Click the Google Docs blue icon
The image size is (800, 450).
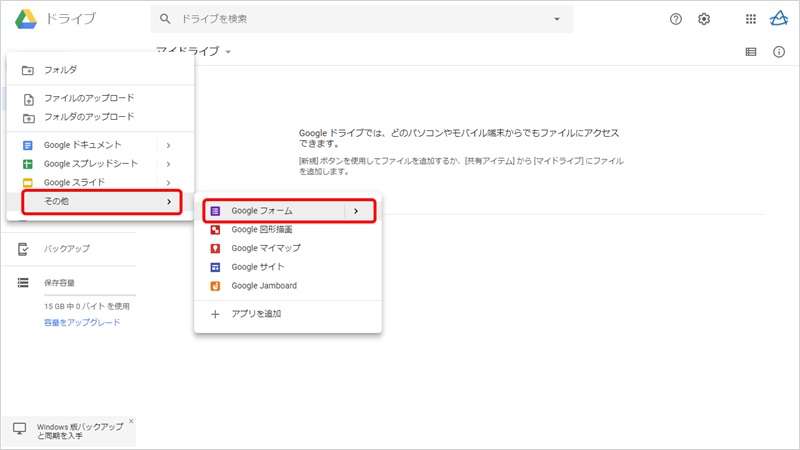pyautogui.click(x=28, y=145)
